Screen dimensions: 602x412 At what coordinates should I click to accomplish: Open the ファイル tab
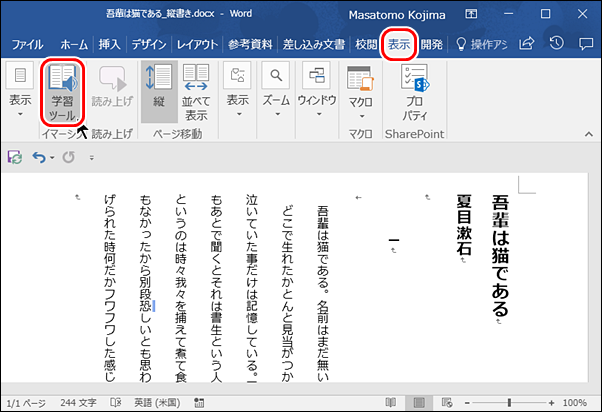pos(27,45)
